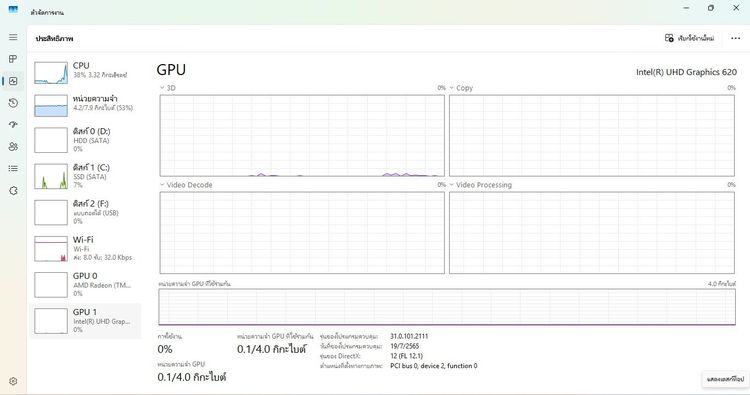Open the Startup apps page icon

click(x=13, y=125)
